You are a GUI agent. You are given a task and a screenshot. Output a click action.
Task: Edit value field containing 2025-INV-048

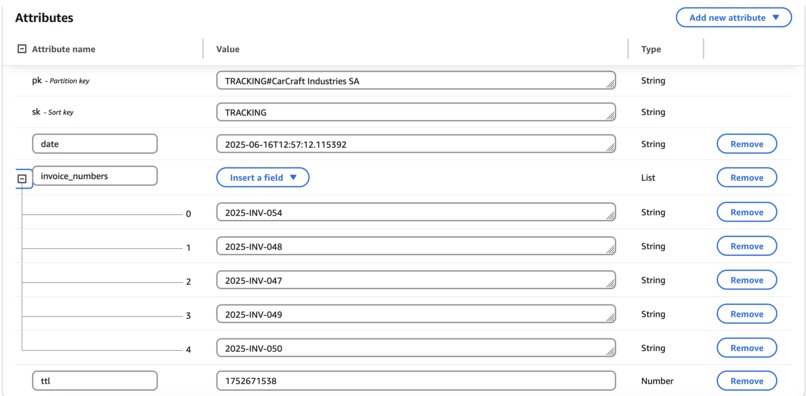416,246
